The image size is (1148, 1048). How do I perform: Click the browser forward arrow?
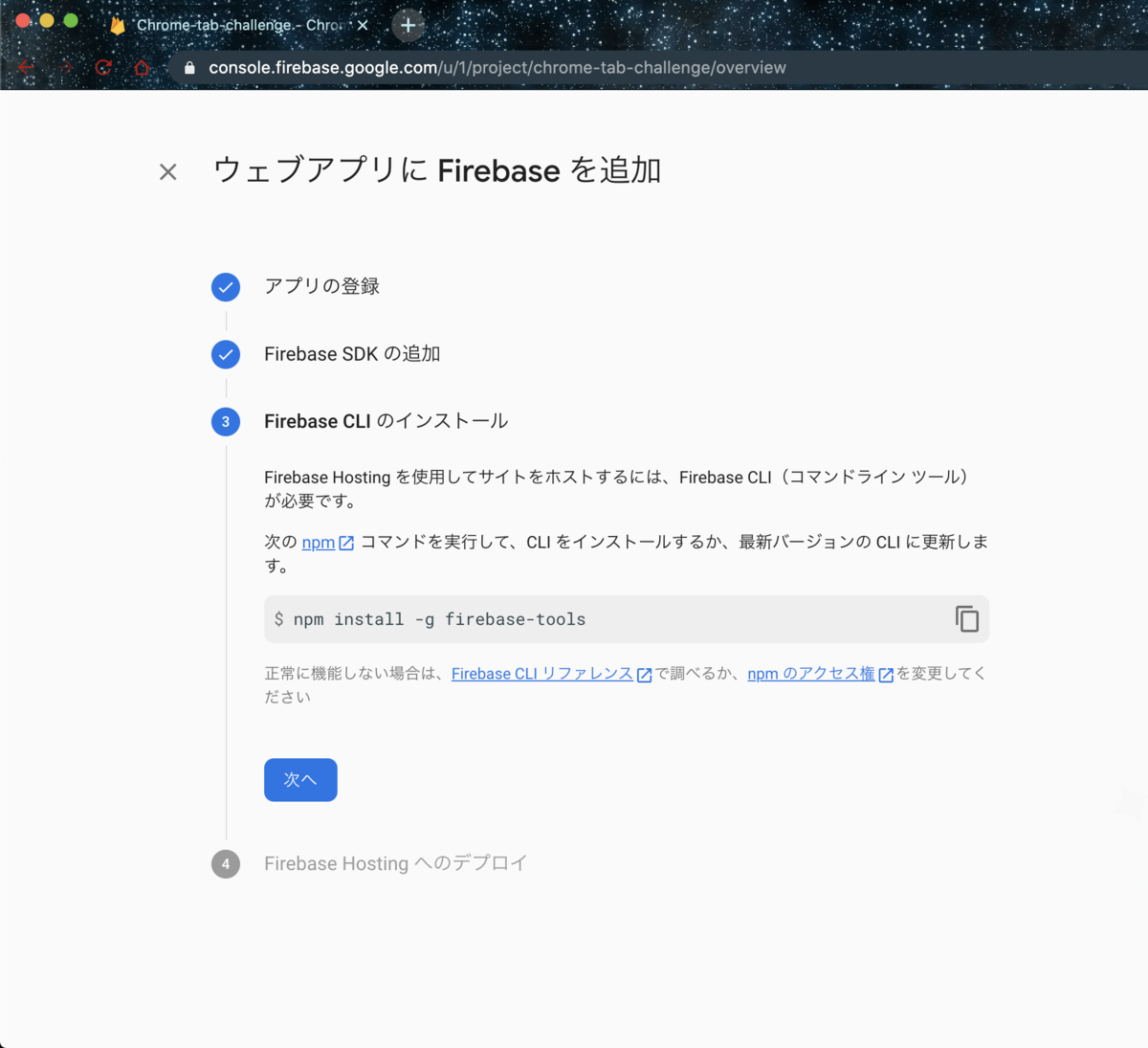click(x=65, y=67)
